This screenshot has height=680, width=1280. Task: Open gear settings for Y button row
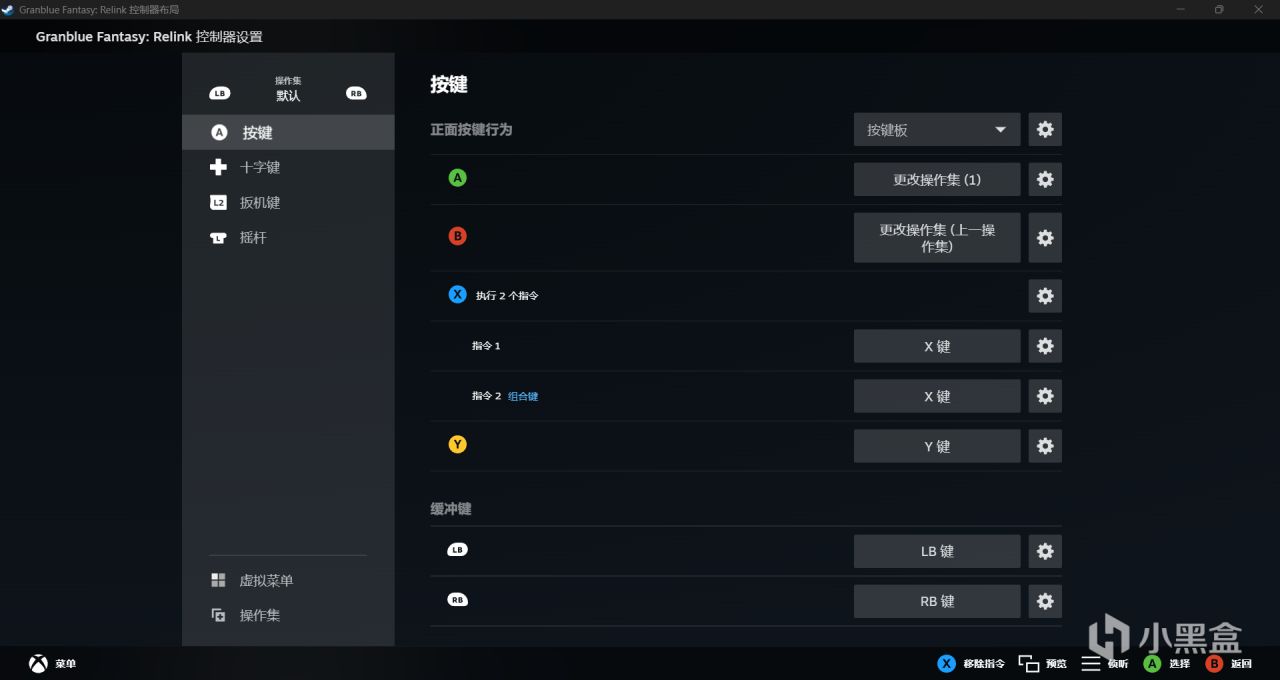1045,446
